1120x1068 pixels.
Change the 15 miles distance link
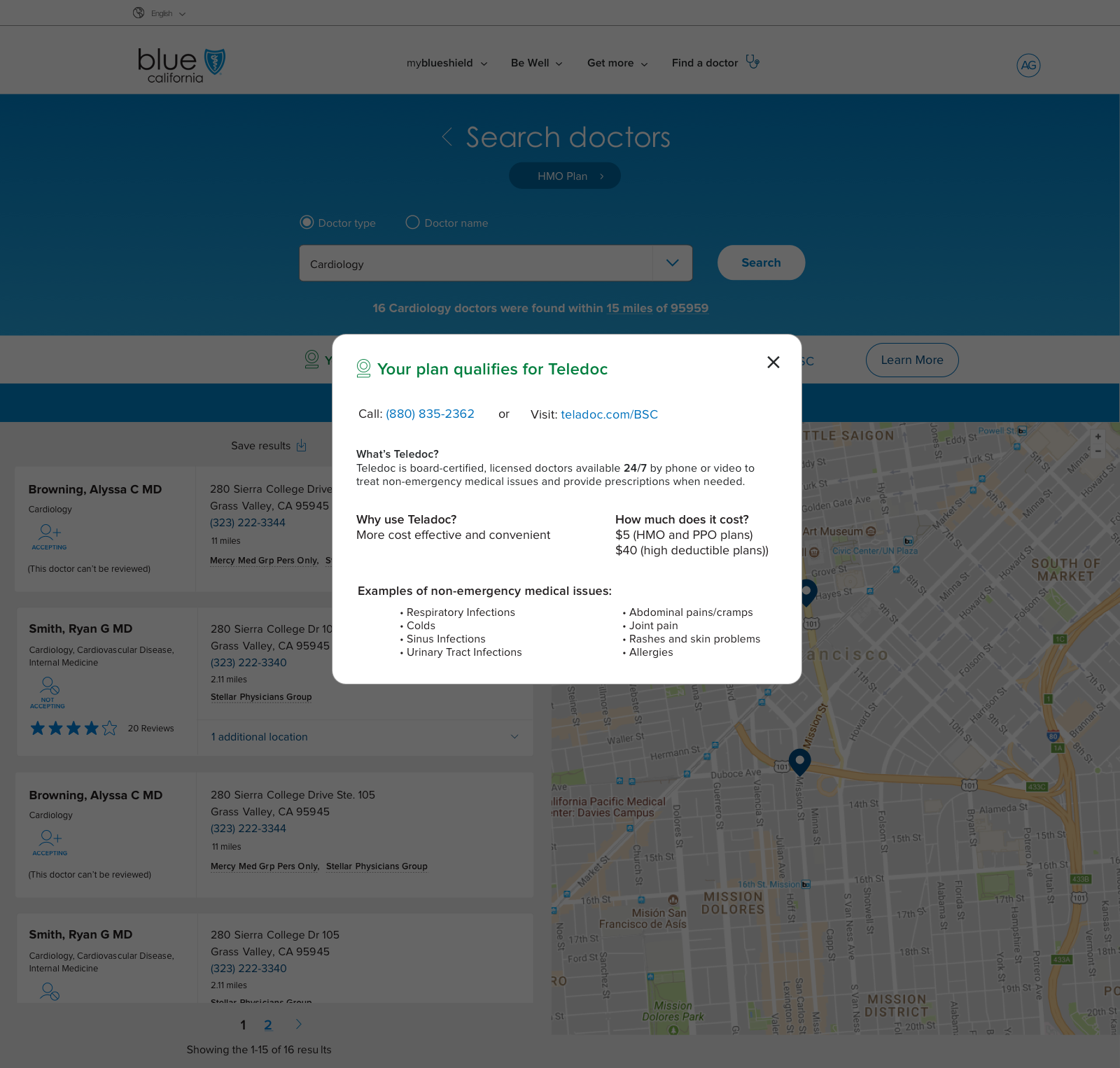click(629, 309)
